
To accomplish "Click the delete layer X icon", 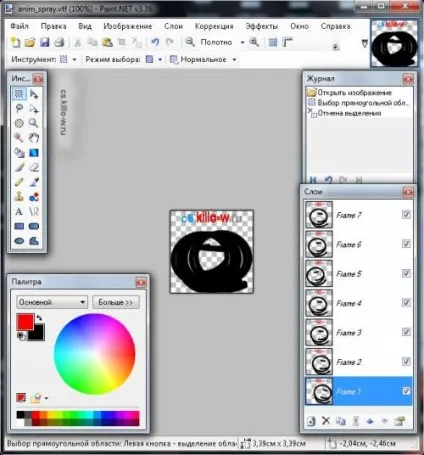I will tap(326, 421).
